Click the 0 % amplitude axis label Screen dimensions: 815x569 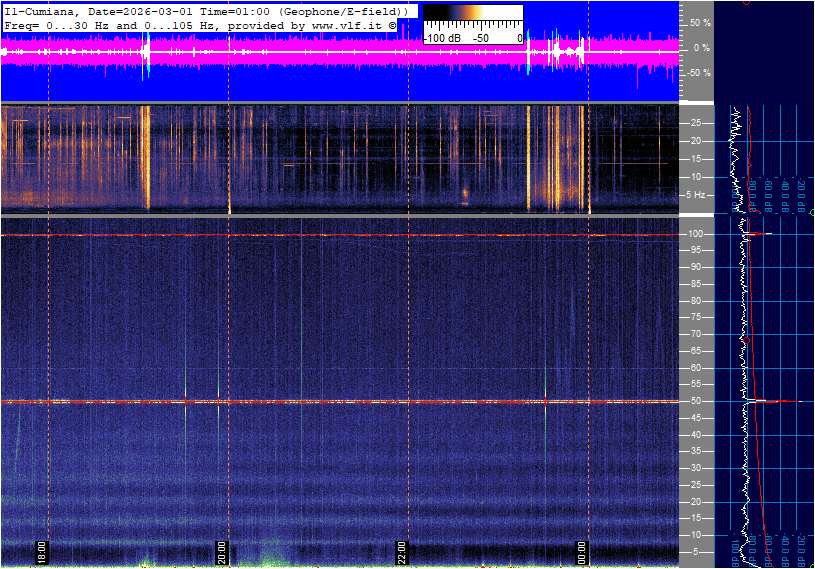[700, 47]
